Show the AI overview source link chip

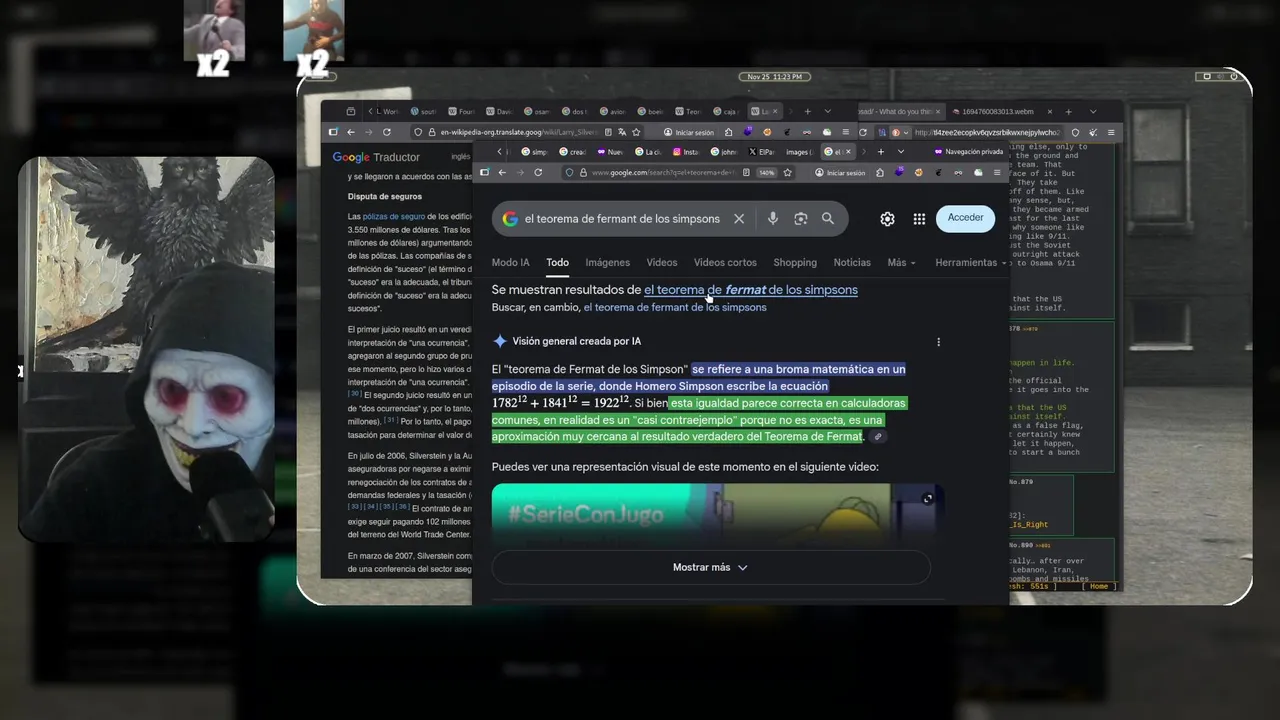click(x=878, y=437)
